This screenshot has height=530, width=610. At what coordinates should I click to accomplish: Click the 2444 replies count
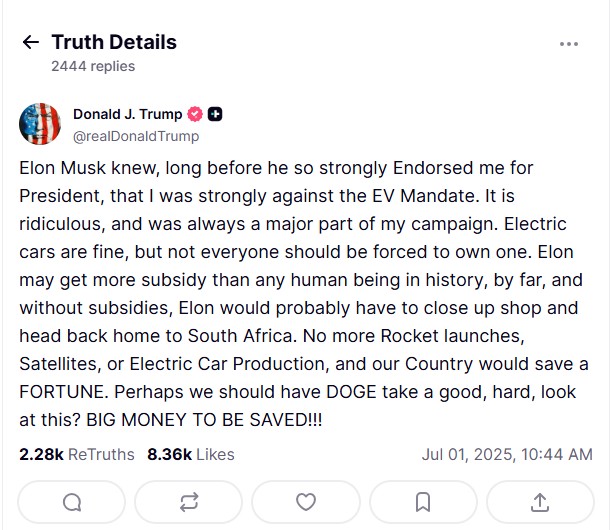click(93, 66)
